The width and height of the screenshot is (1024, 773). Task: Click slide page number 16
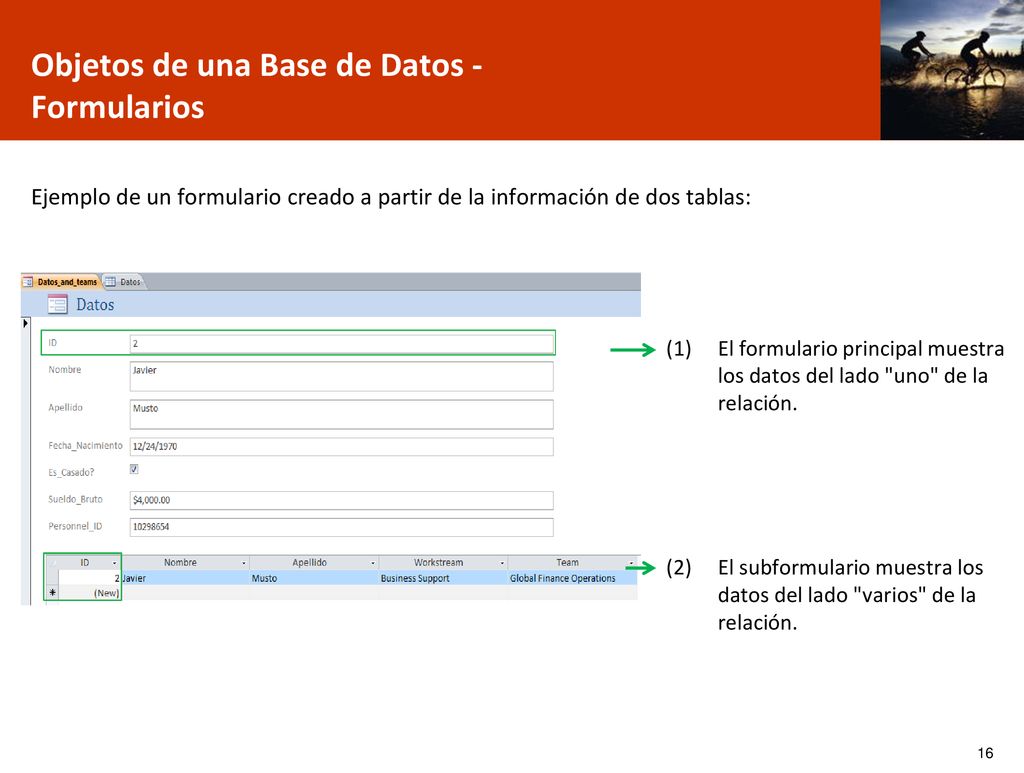(985, 753)
